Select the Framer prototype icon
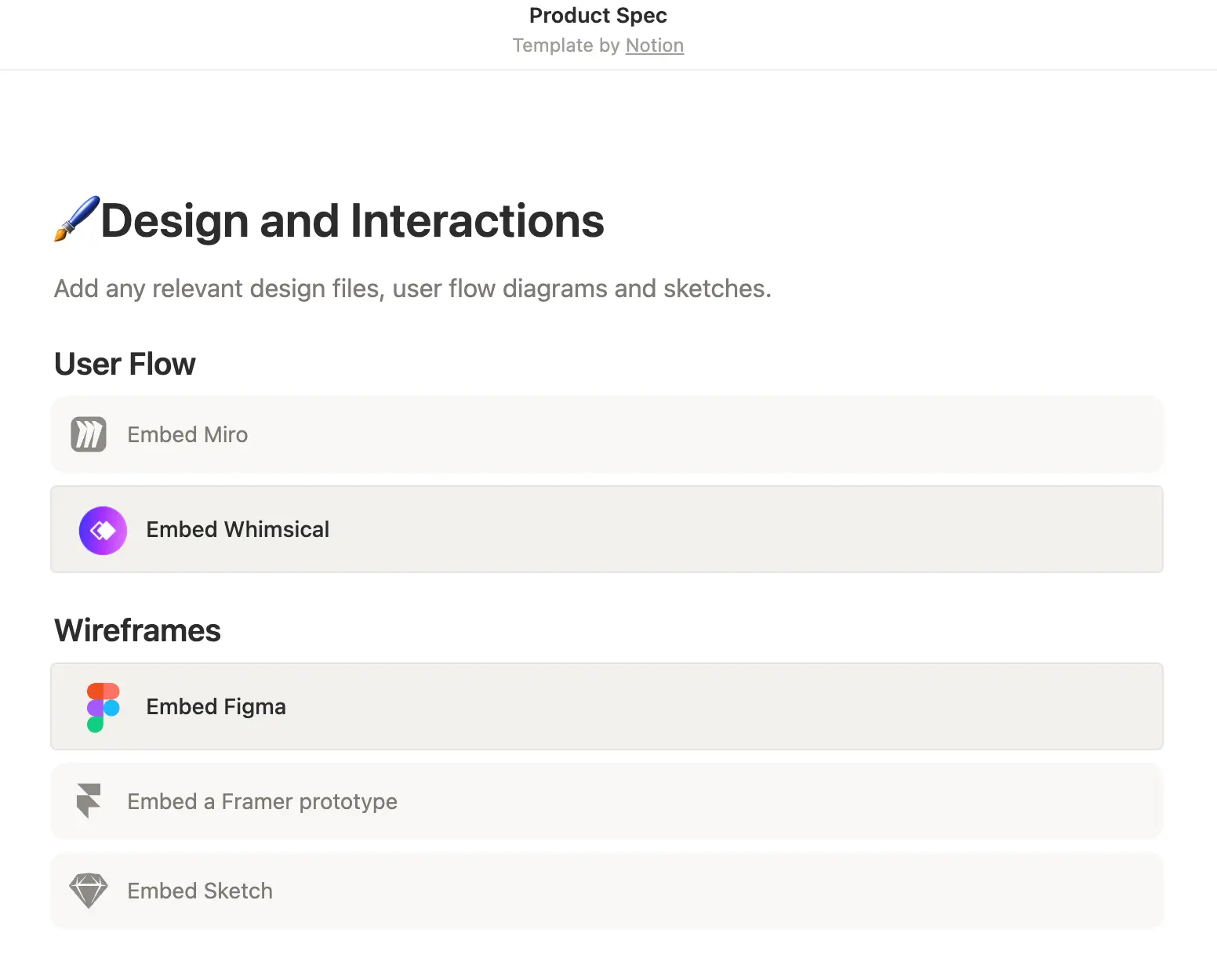The image size is (1217, 980). pyautogui.click(x=88, y=801)
